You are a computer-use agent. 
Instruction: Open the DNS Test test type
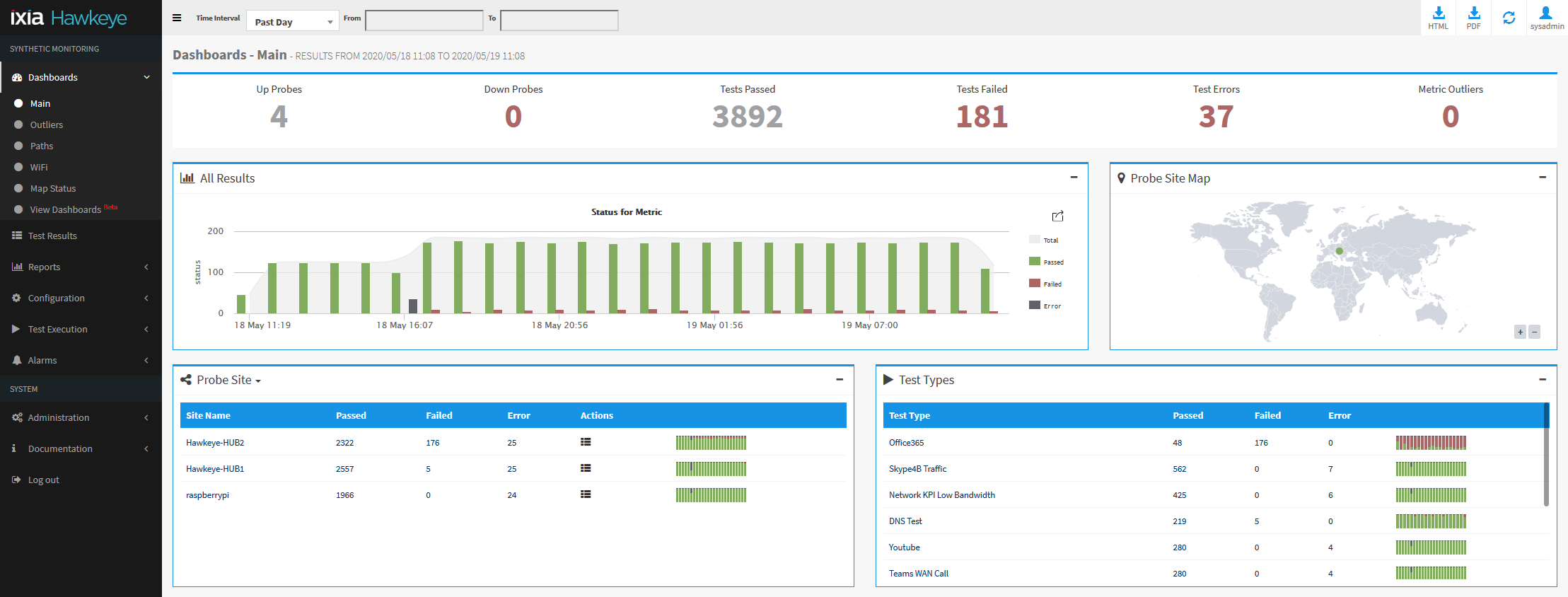click(905, 521)
